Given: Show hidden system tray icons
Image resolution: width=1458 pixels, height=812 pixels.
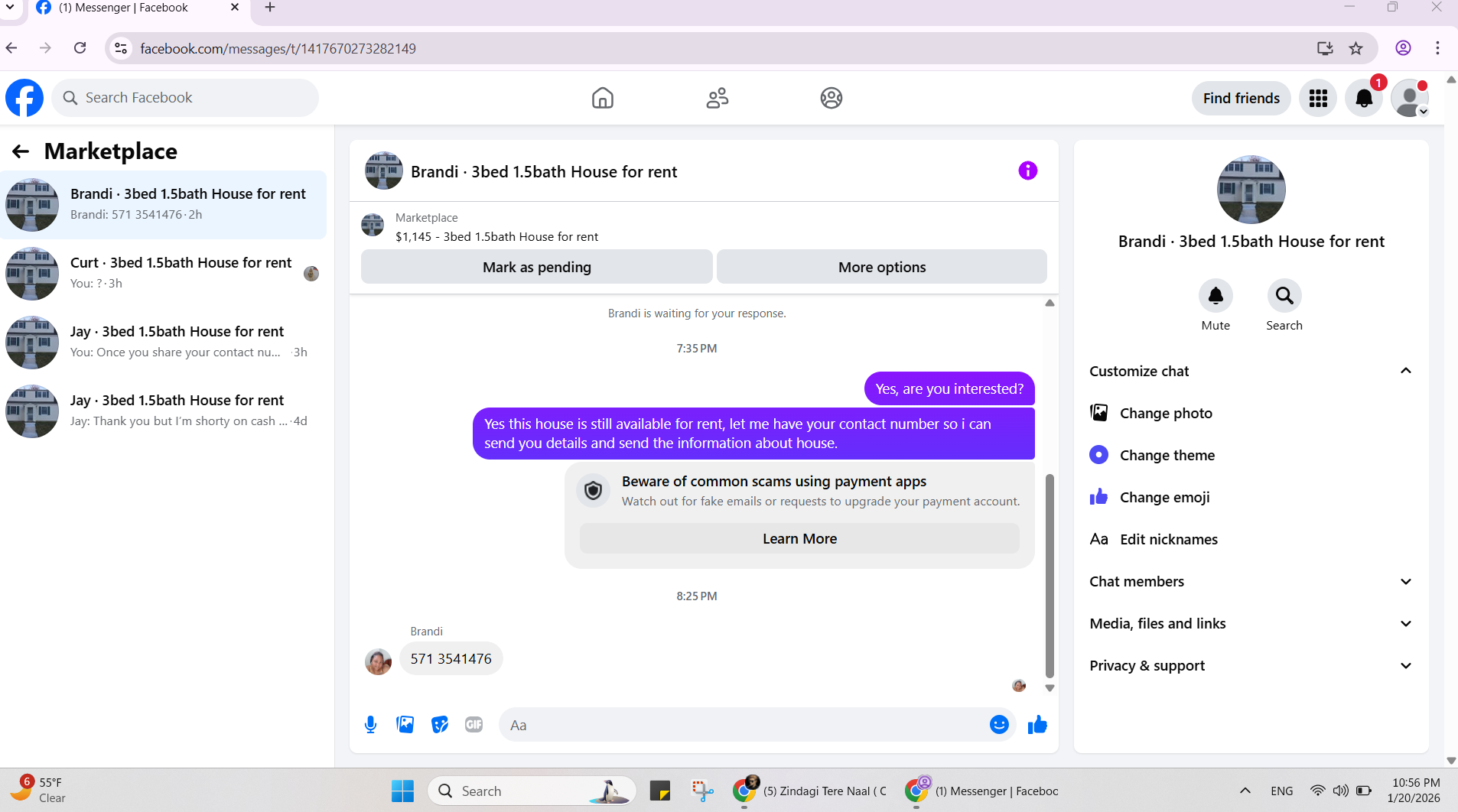Looking at the screenshot, I should point(1245,791).
